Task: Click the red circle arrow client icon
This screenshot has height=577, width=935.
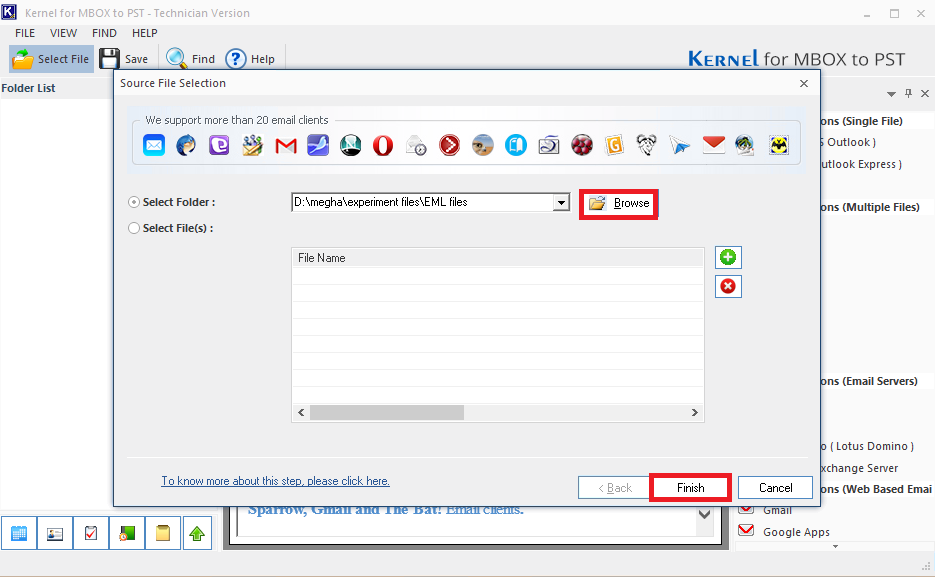Action: coord(450,145)
